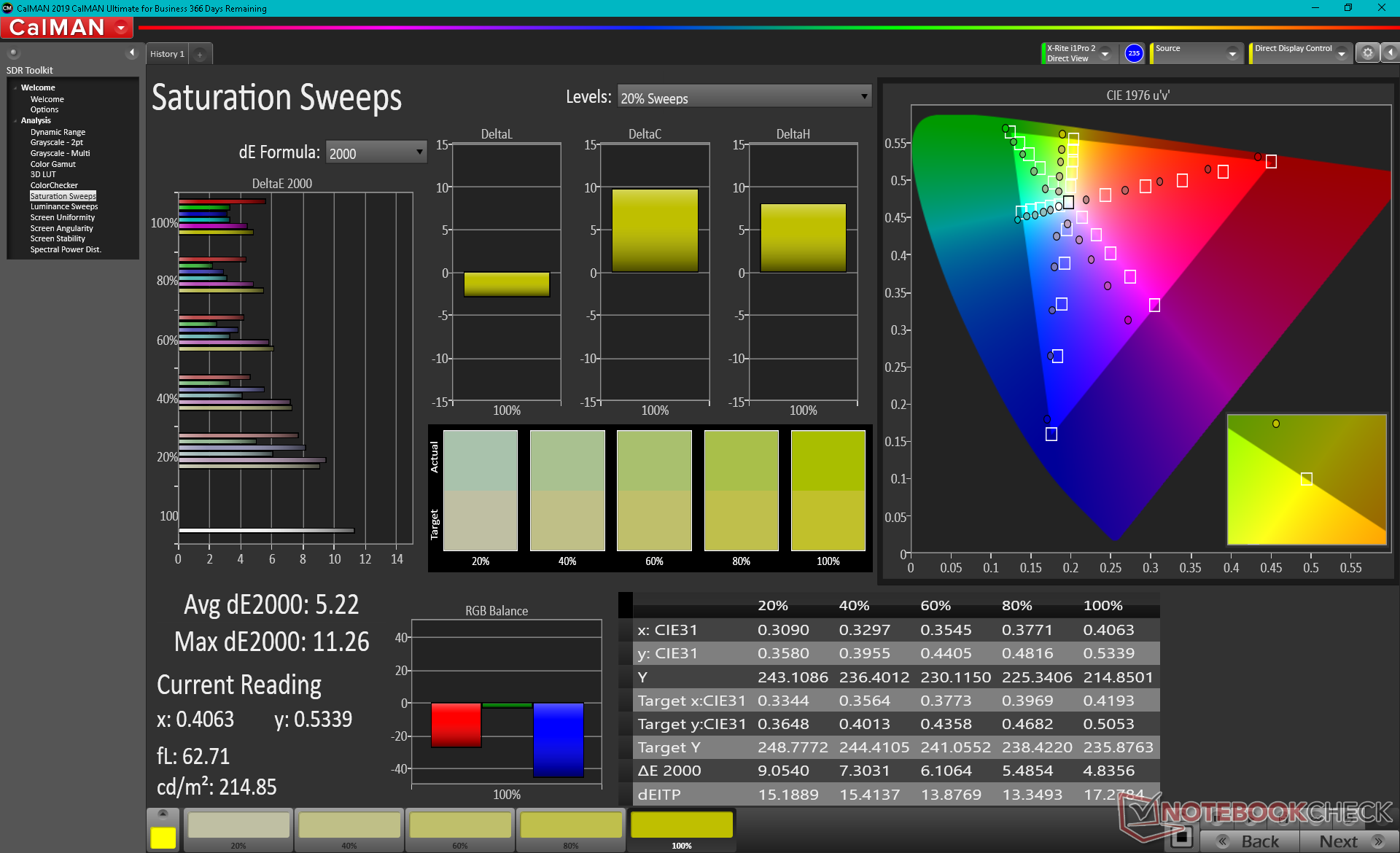Screen dimensions: 1400x853
Task: Expand the Source dropdown
Action: click(x=1232, y=53)
